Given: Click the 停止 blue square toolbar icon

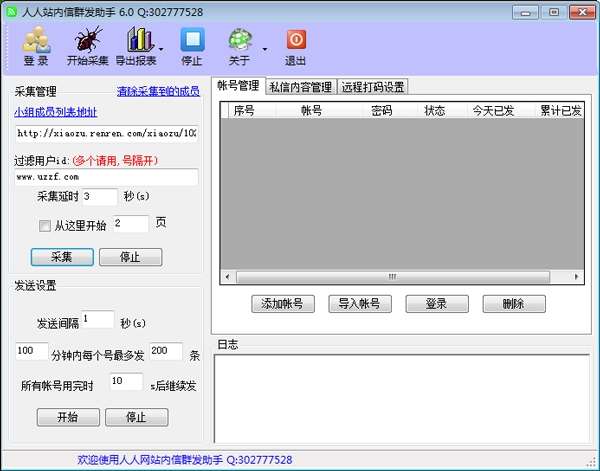Looking at the screenshot, I should pyautogui.click(x=191, y=40).
